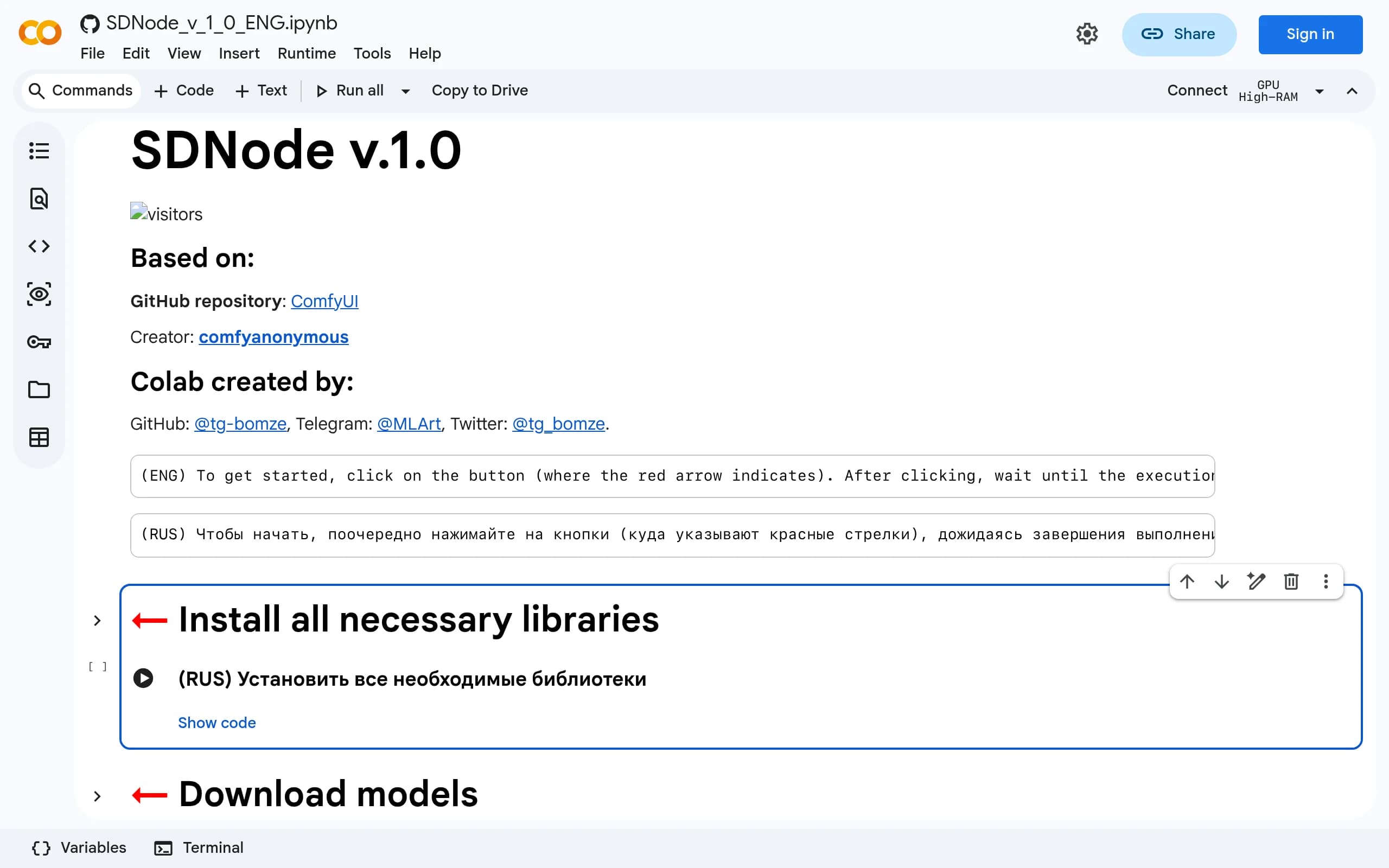The width and height of the screenshot is (1389, 868).
Task: Run the Install libraries cell play button
Action: [x=143, y=678]
